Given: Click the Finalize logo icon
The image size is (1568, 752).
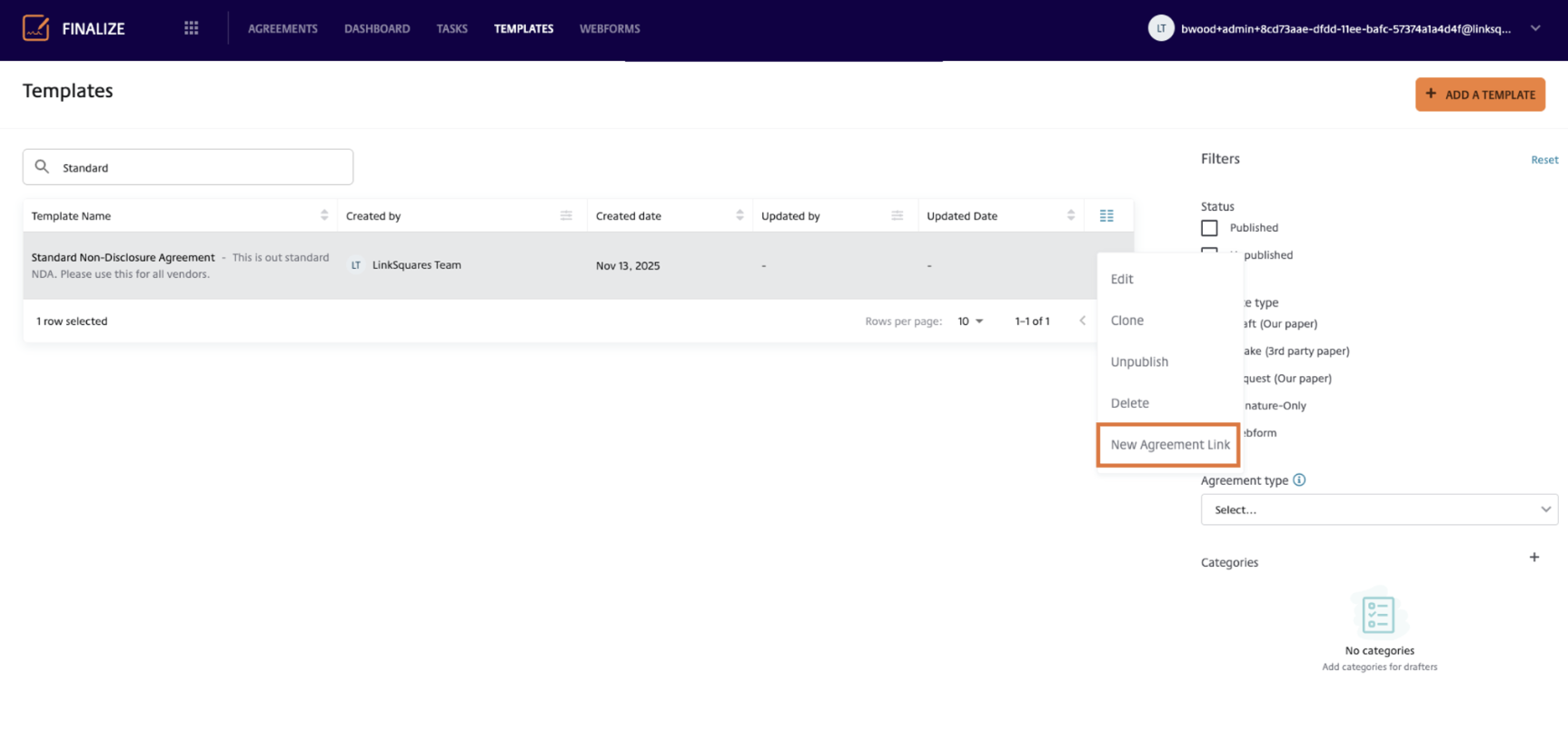Looking at the screenshot, I should (35, 28).
